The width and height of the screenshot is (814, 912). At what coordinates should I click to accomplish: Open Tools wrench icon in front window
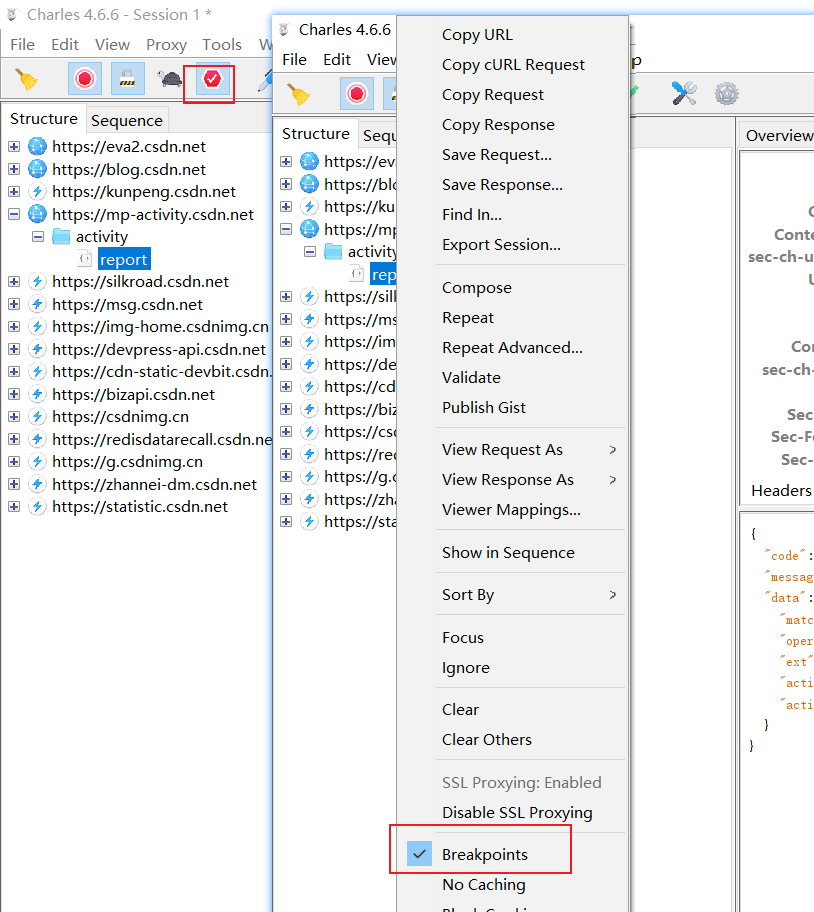click(x=684, y=94)
